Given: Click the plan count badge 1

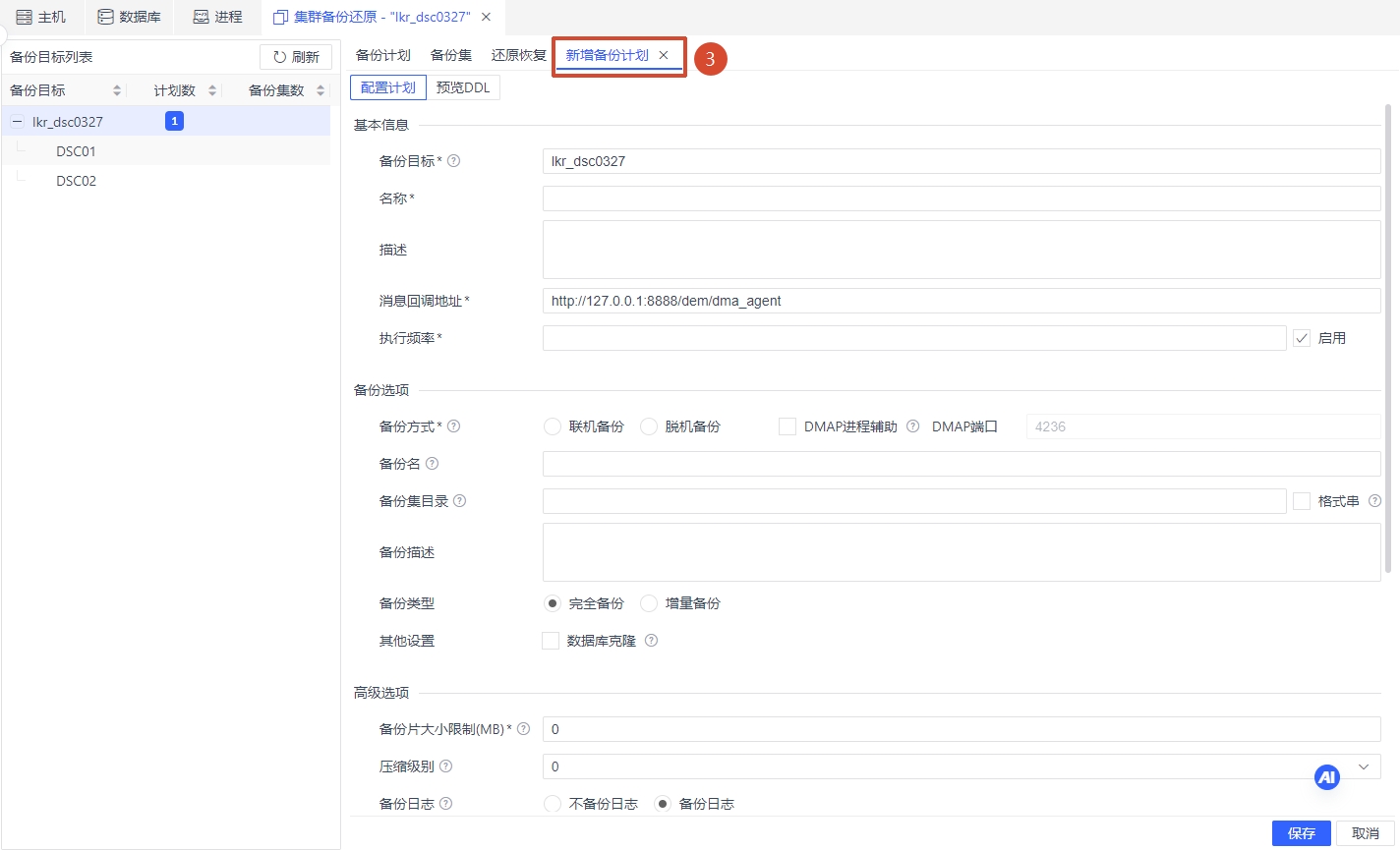Looking at the screenshot, I should pos(175,121).
